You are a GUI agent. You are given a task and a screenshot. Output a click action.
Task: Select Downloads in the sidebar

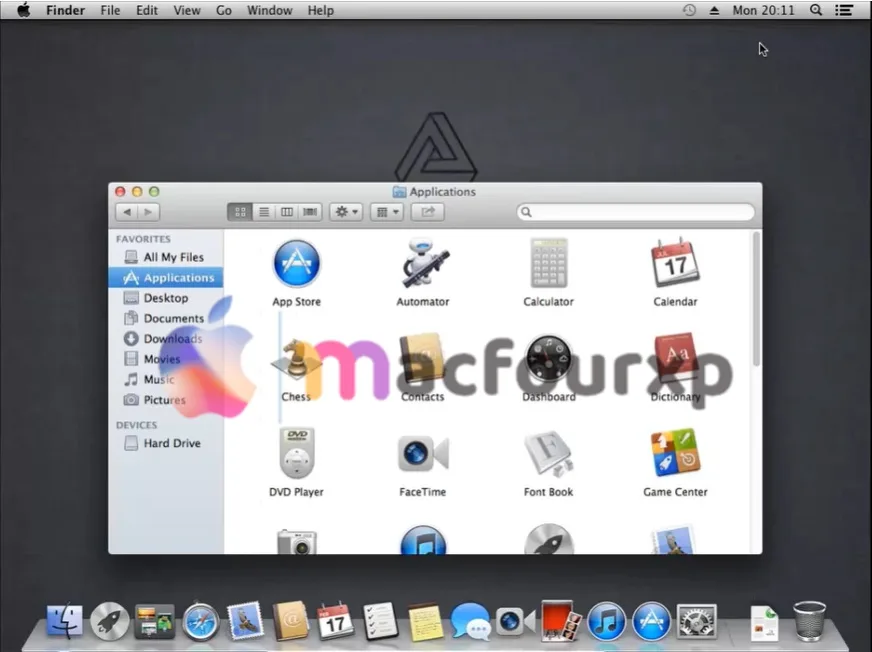pos(166,339)
